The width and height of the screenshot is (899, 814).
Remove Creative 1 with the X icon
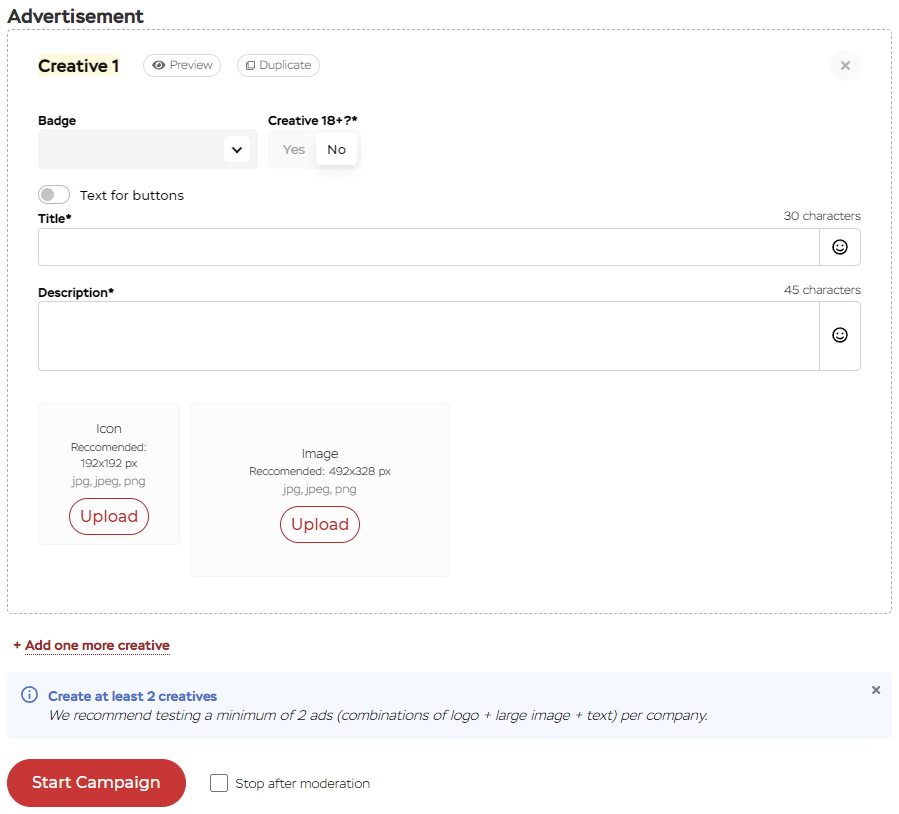(845, 66)
